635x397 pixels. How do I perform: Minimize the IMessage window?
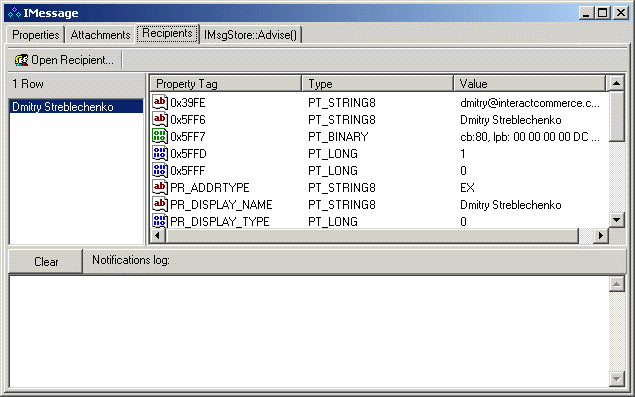[586, 13]
